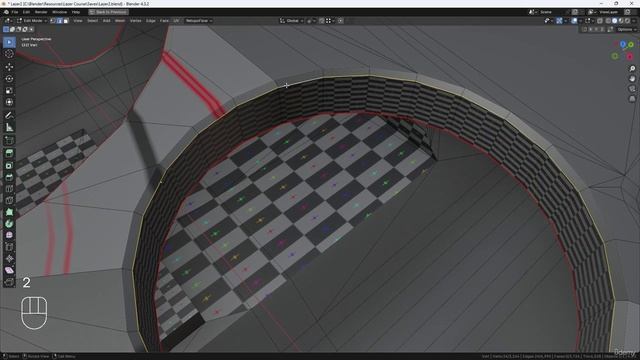Open the Edit menu
Screen dimensions: 640x360
26,12
